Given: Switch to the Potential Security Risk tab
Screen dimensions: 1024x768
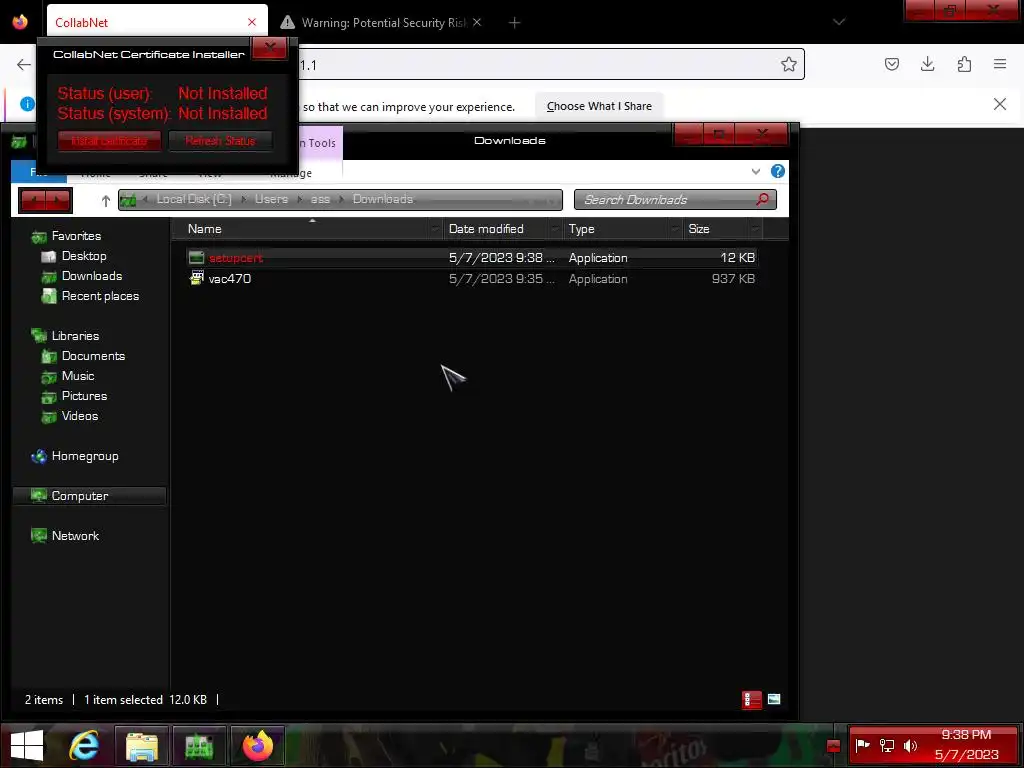Looking at the screenshot, I should tap(383, 22).
